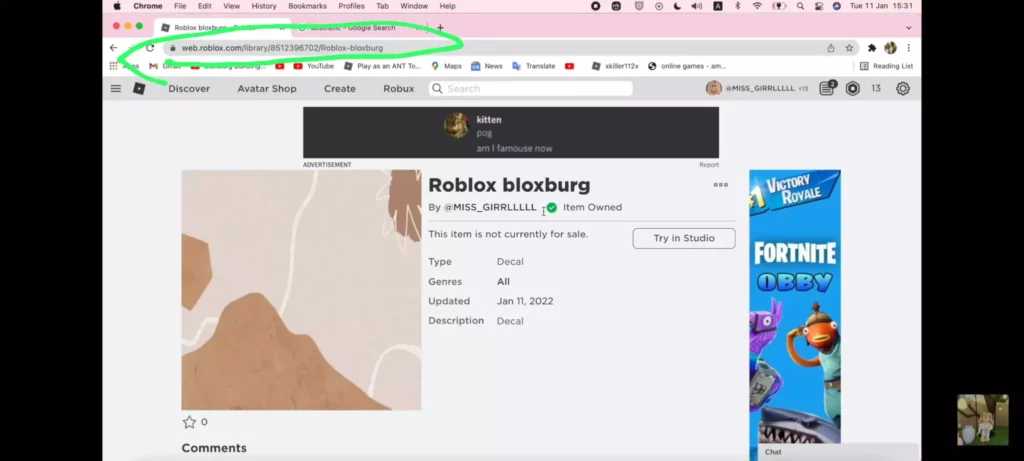Open the Chat panel bar
1024x461 pixels.
pyautogui.click(x=839, y=452)
